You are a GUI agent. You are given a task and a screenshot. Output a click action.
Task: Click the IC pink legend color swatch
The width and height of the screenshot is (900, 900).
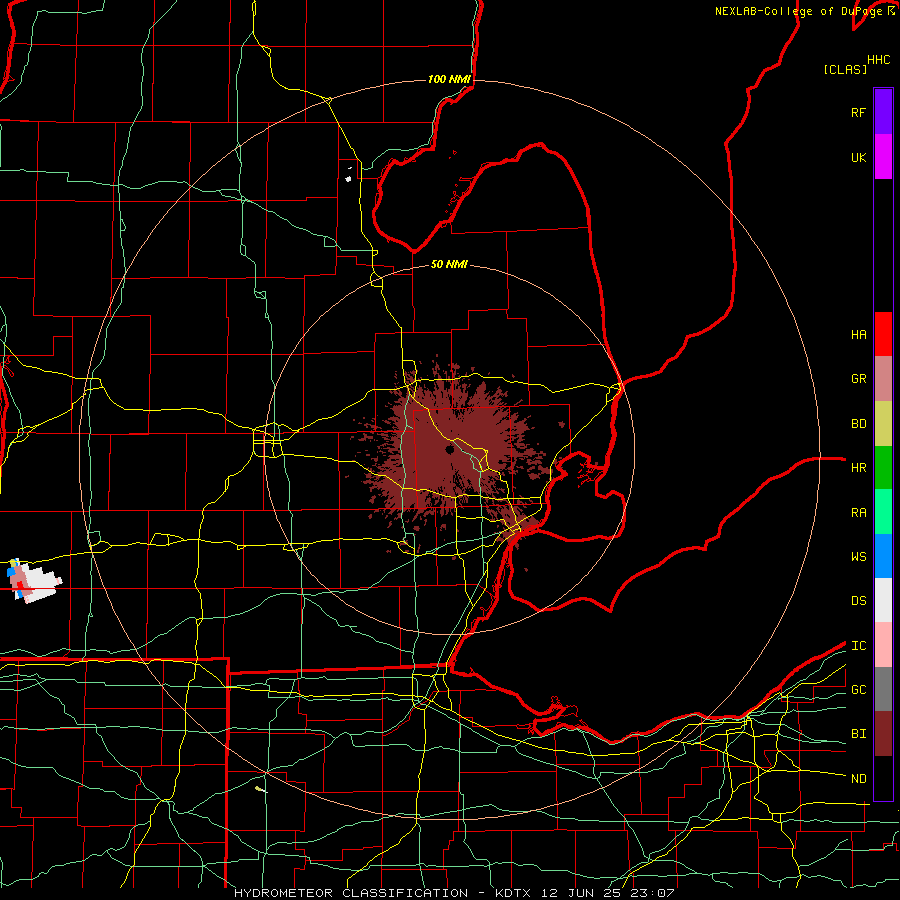coord(883,645)
